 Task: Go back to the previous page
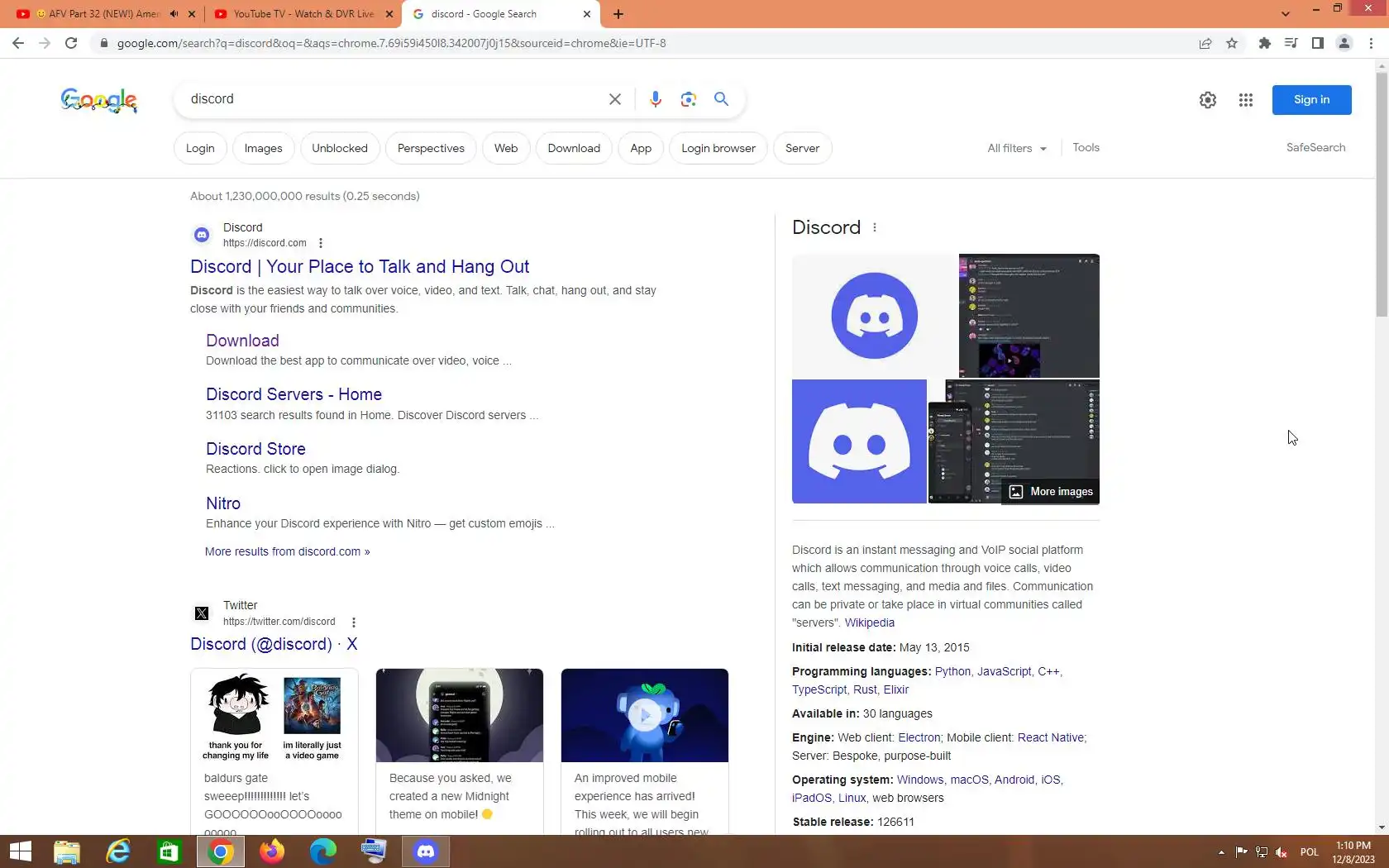coord(18,43)
